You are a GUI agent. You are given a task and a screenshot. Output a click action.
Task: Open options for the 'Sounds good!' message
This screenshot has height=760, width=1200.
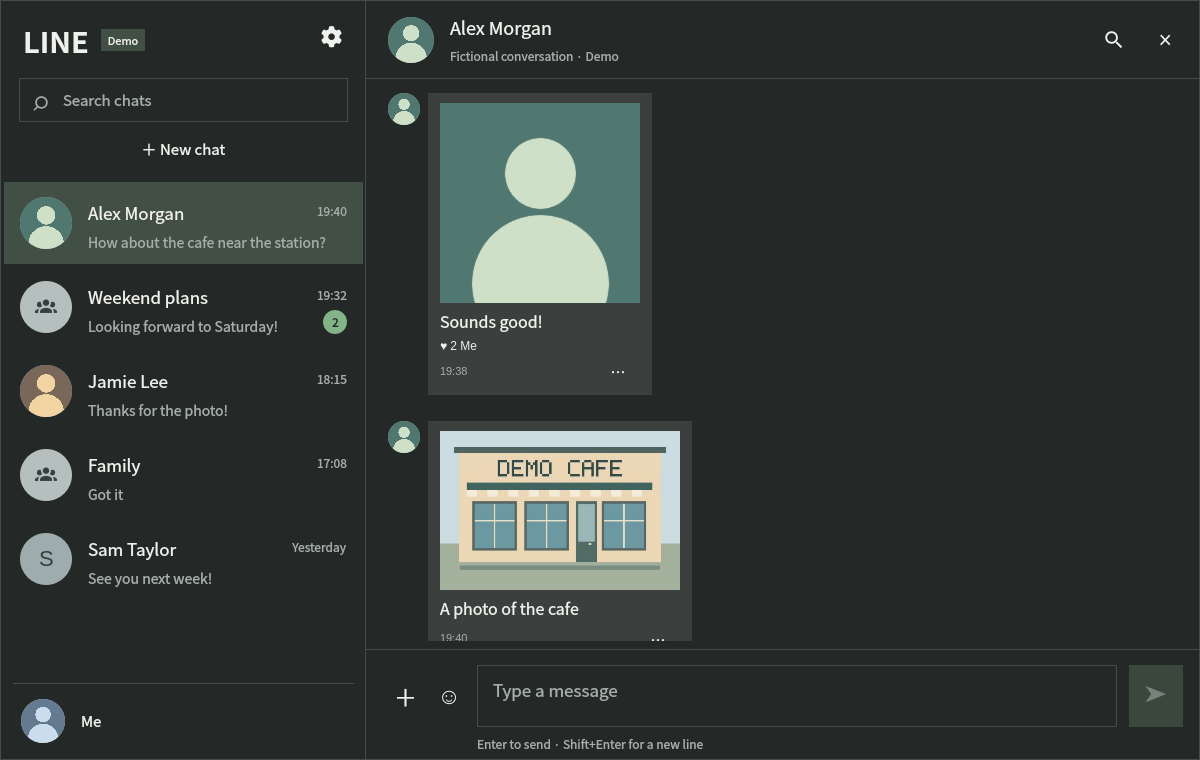click(x=618, y=372)
